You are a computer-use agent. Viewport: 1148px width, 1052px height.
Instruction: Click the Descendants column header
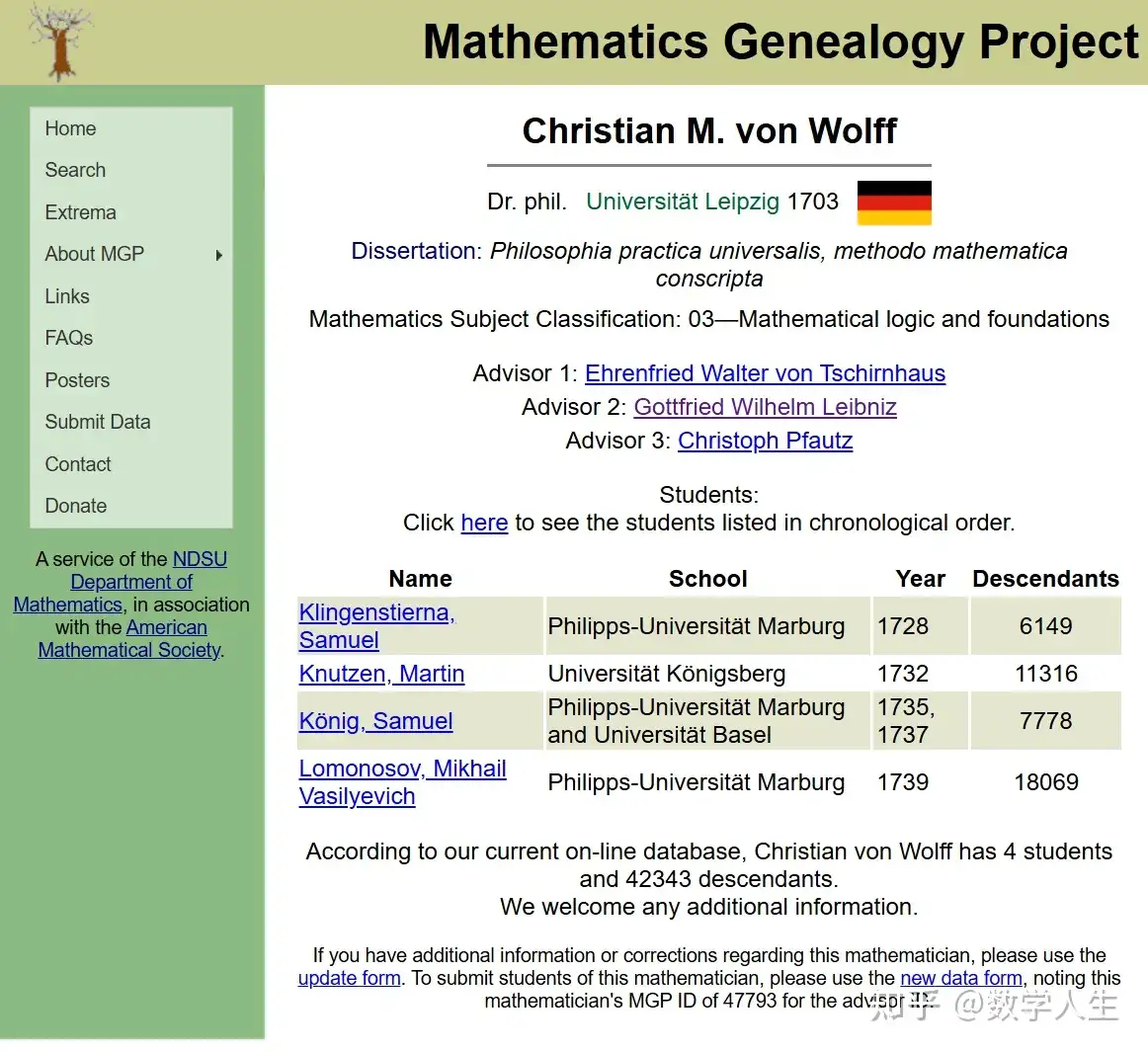[1045, 579]
